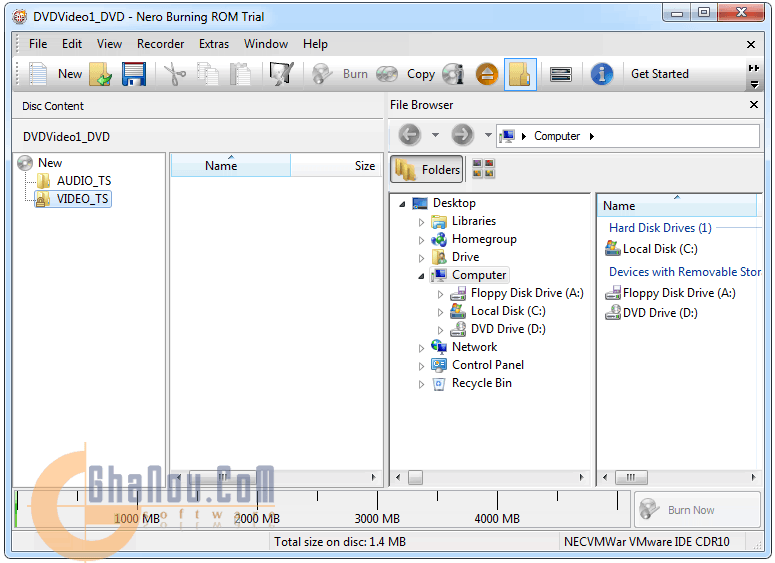Viewport: 775px width, 563px height.
Task: Create a new compilation with New icon
Action: (38, 74)
